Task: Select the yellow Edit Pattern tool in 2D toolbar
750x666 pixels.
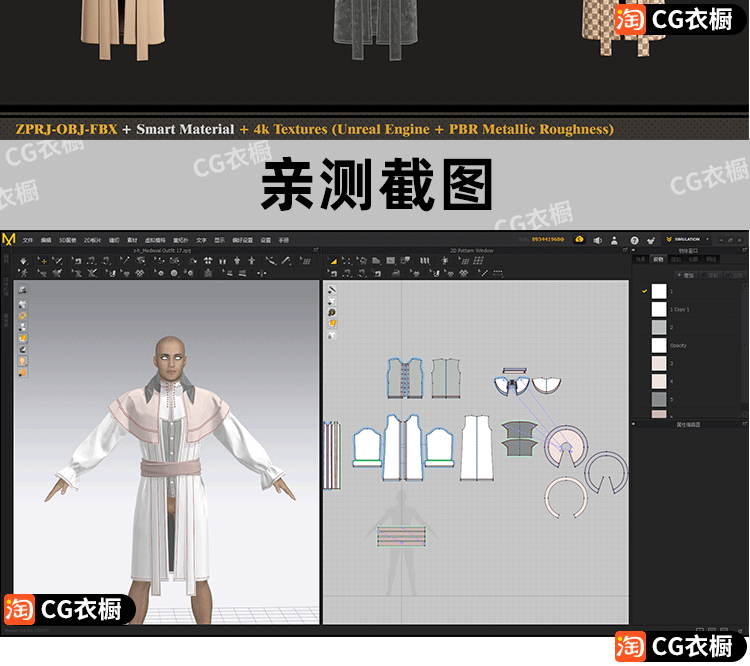Action: click(x=333, y=261)
